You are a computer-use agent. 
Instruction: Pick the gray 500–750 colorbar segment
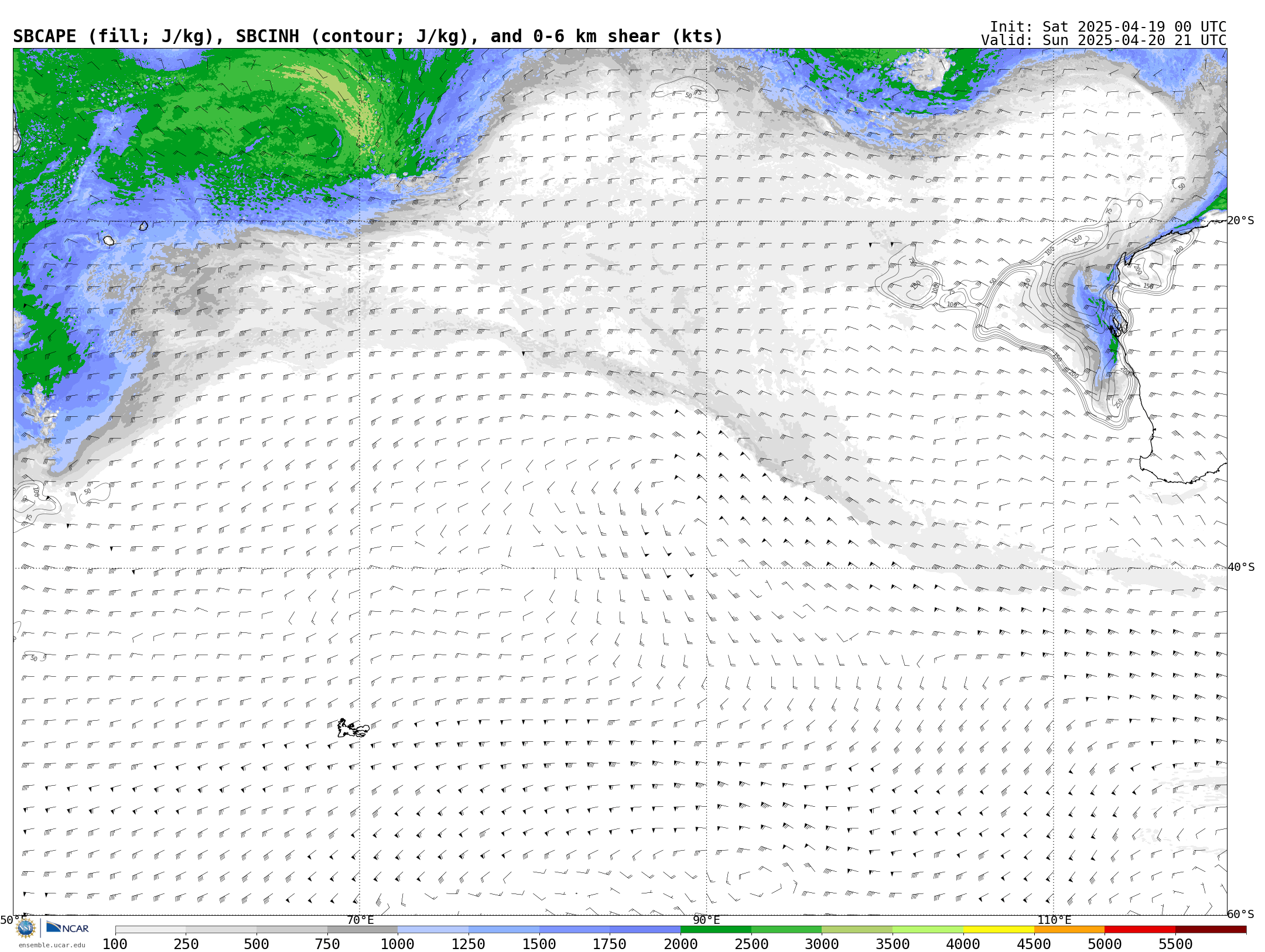[292, 930]
